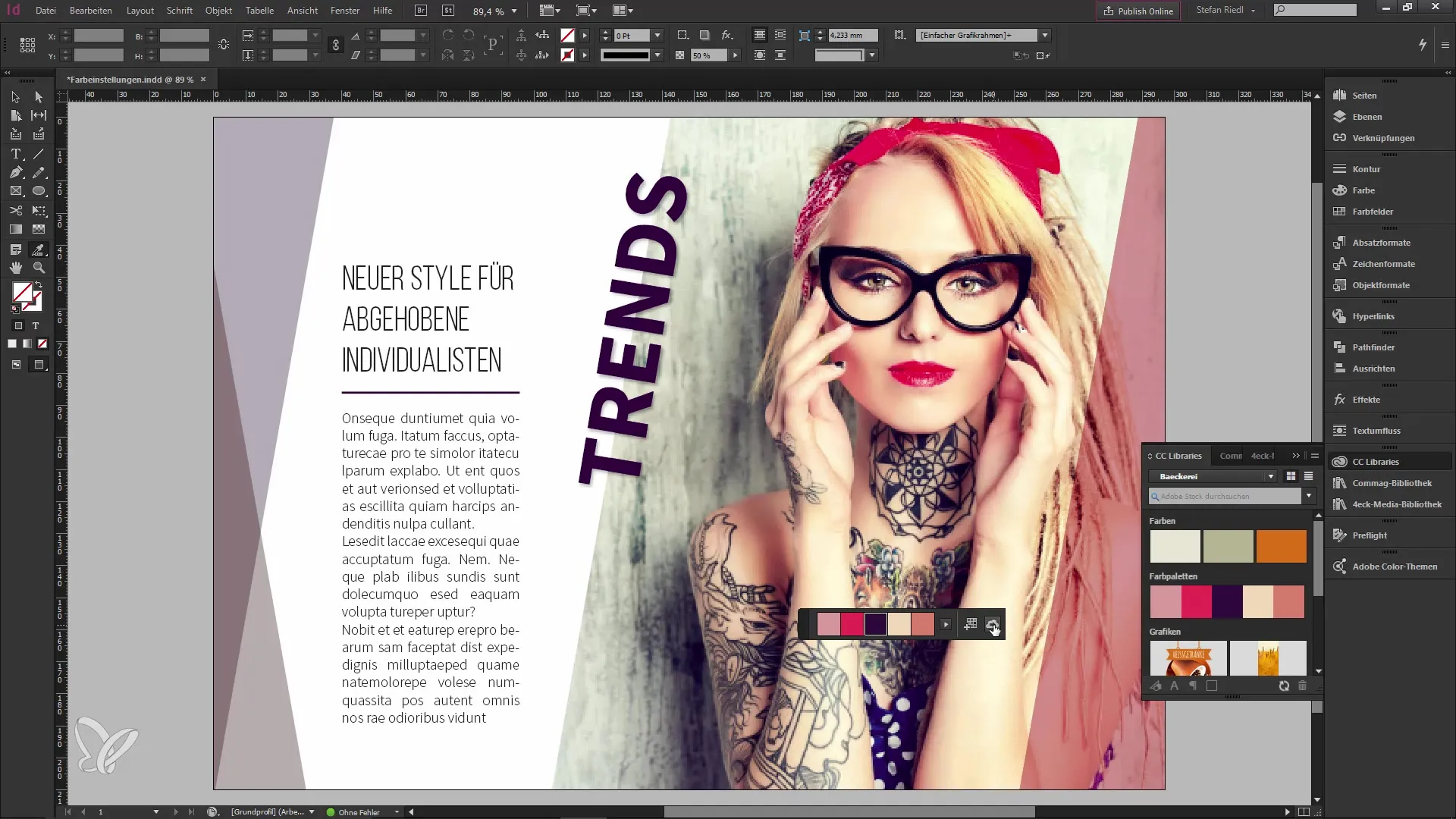This screenshot has height=819, width=1456.
Task: Select the Heissgetränke graphic thumbnail
Action: pyautogui.click(x=1188, y=658)
